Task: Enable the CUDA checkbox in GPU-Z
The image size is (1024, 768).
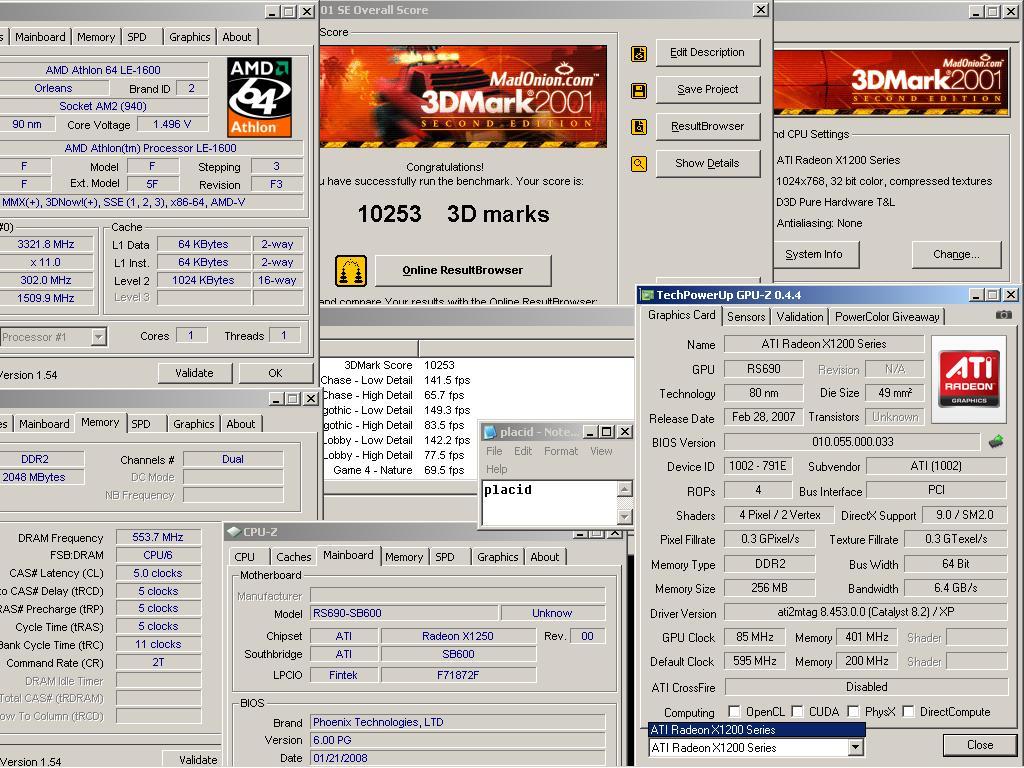Action: point(797,711)
